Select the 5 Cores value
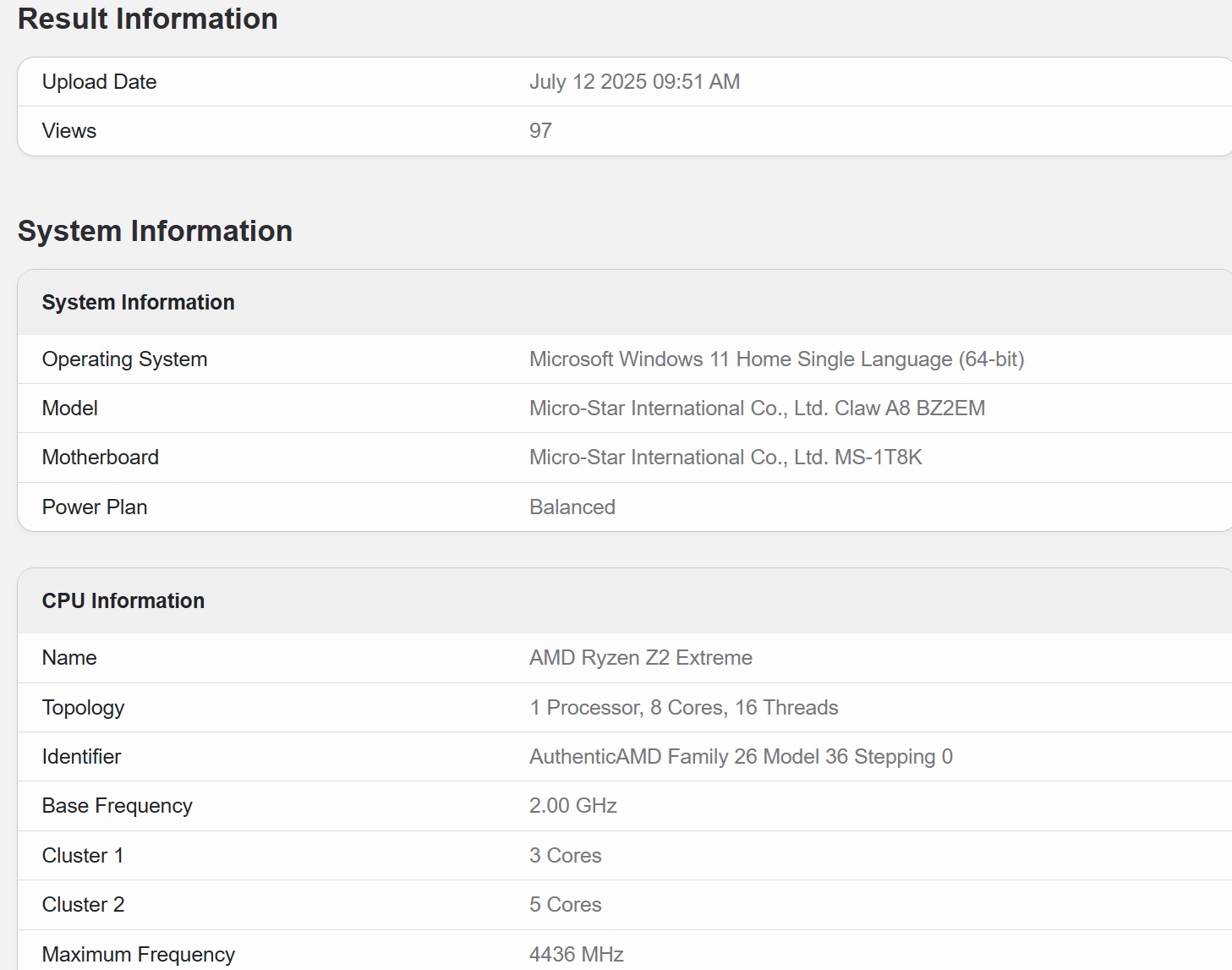1232x970 pixels. click(566, 905)
